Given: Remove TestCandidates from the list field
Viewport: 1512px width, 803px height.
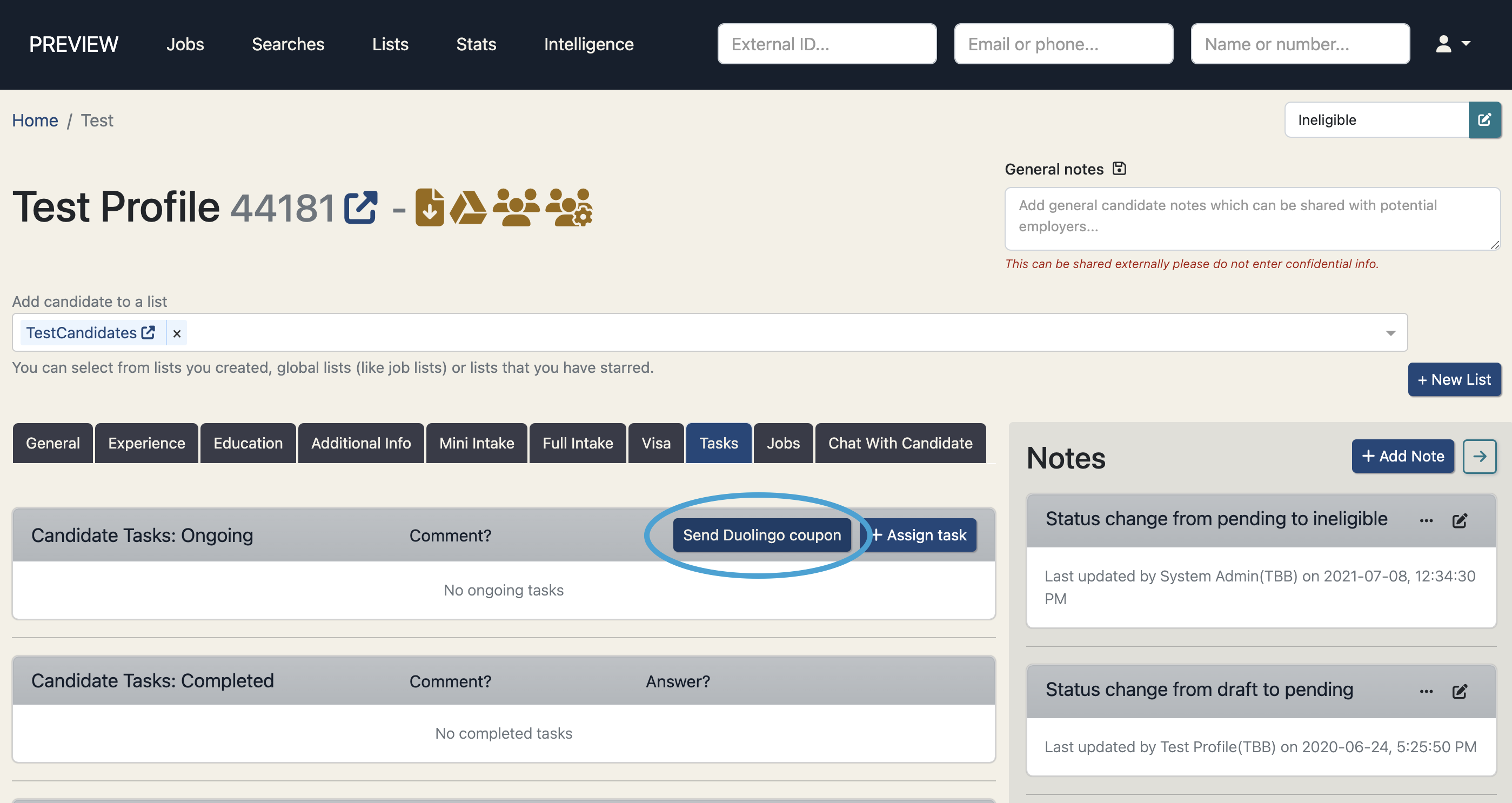Looking at the screenshot, I should click(177, 333).
